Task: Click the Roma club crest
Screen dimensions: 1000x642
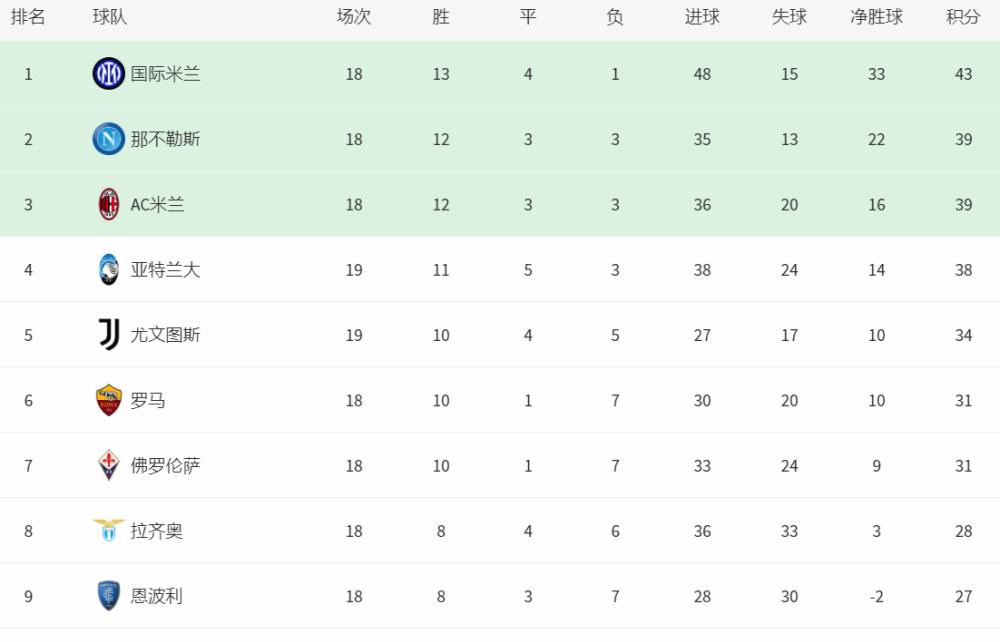Action: [x=108, y=400]
